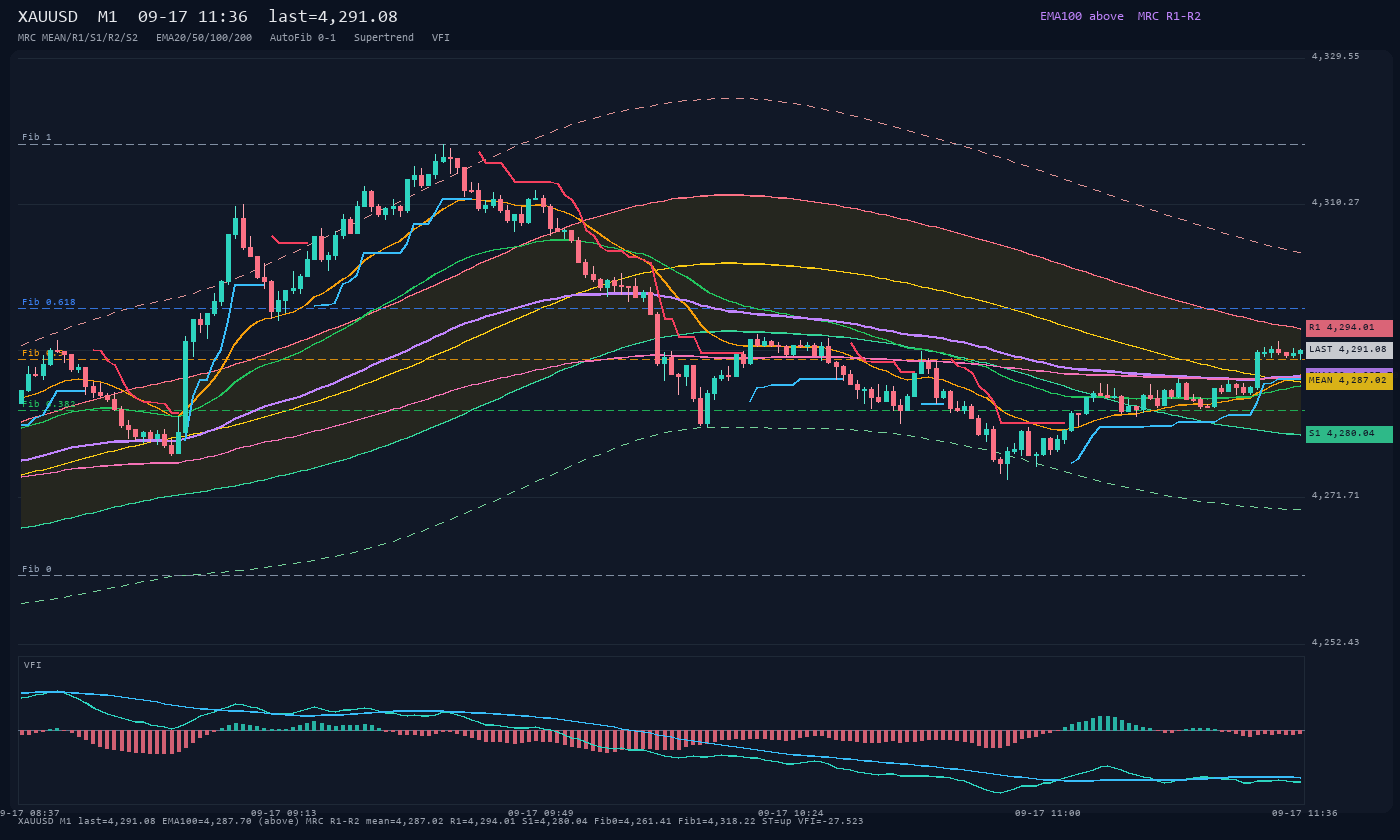Click the 09-17 09:49 time label

tap(540, 813)
